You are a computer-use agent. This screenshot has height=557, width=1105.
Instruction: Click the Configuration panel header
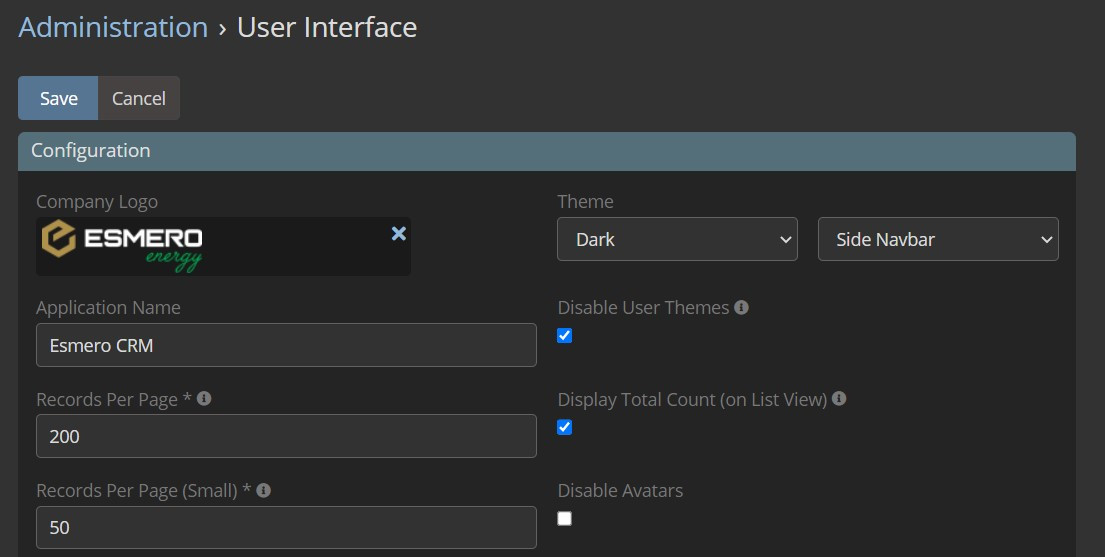[x=546, y=151]
